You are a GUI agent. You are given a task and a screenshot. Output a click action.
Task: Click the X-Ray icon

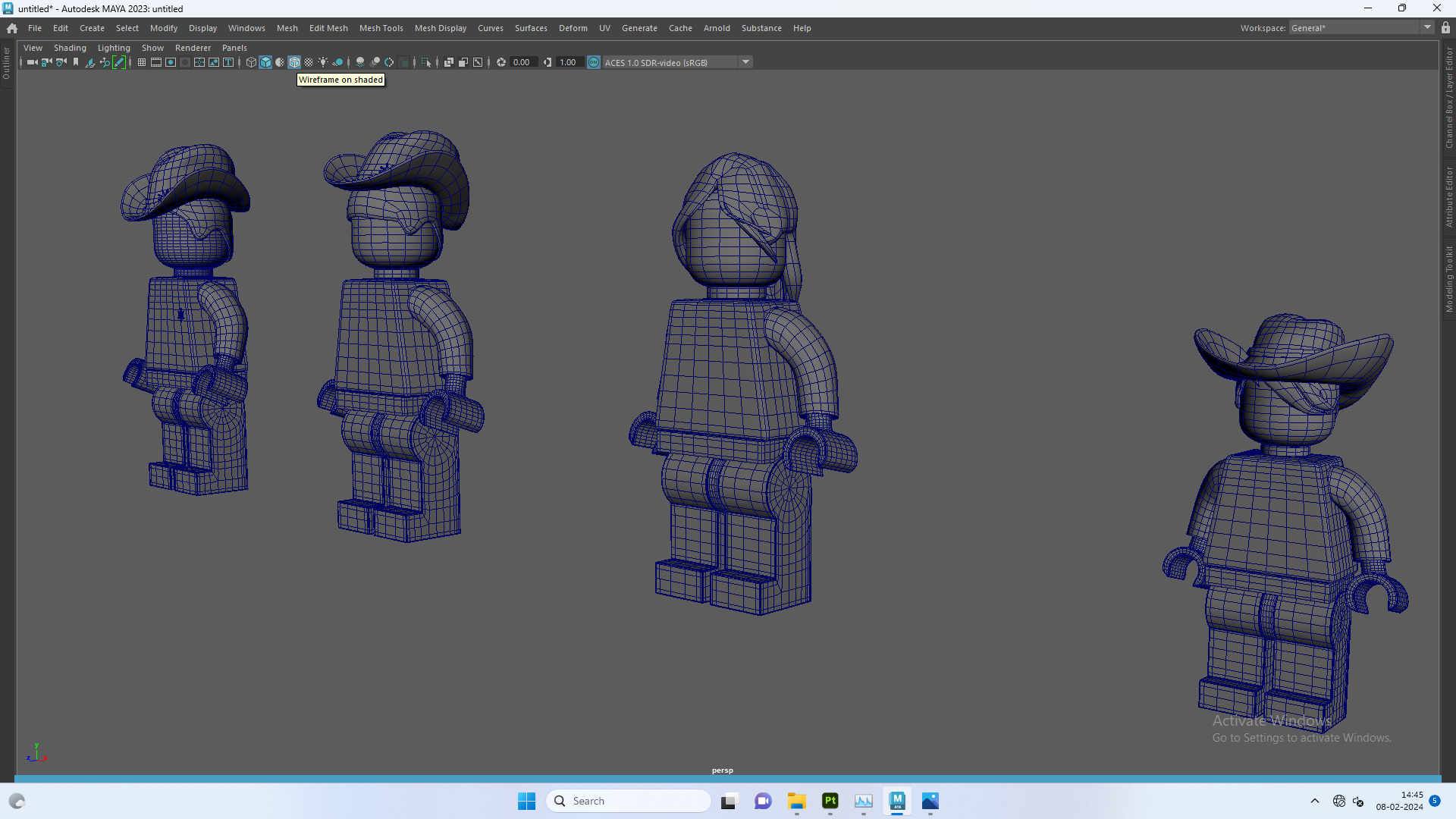click(449, 62)
